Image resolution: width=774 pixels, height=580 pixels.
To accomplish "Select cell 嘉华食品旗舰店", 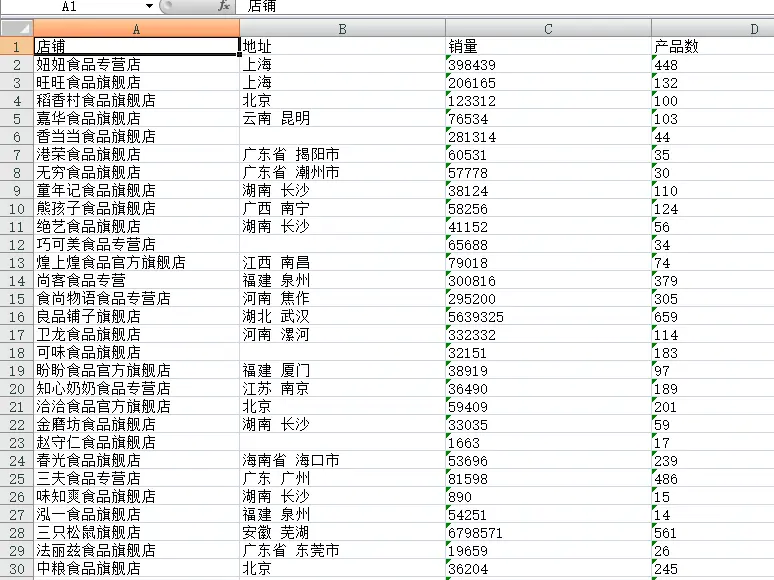I will (137, 118).
